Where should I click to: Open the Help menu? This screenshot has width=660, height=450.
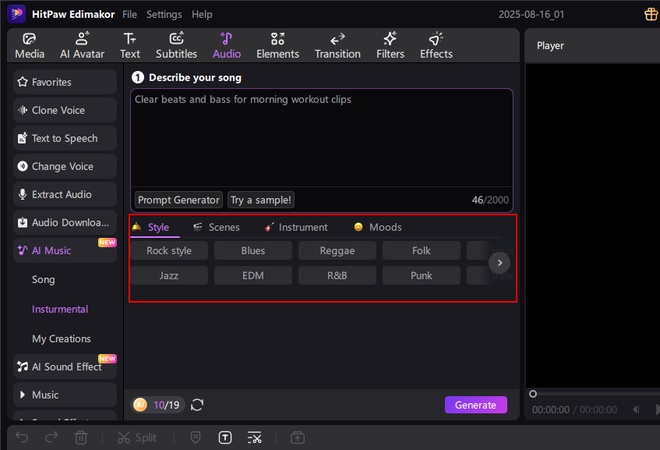coord(202,14)
